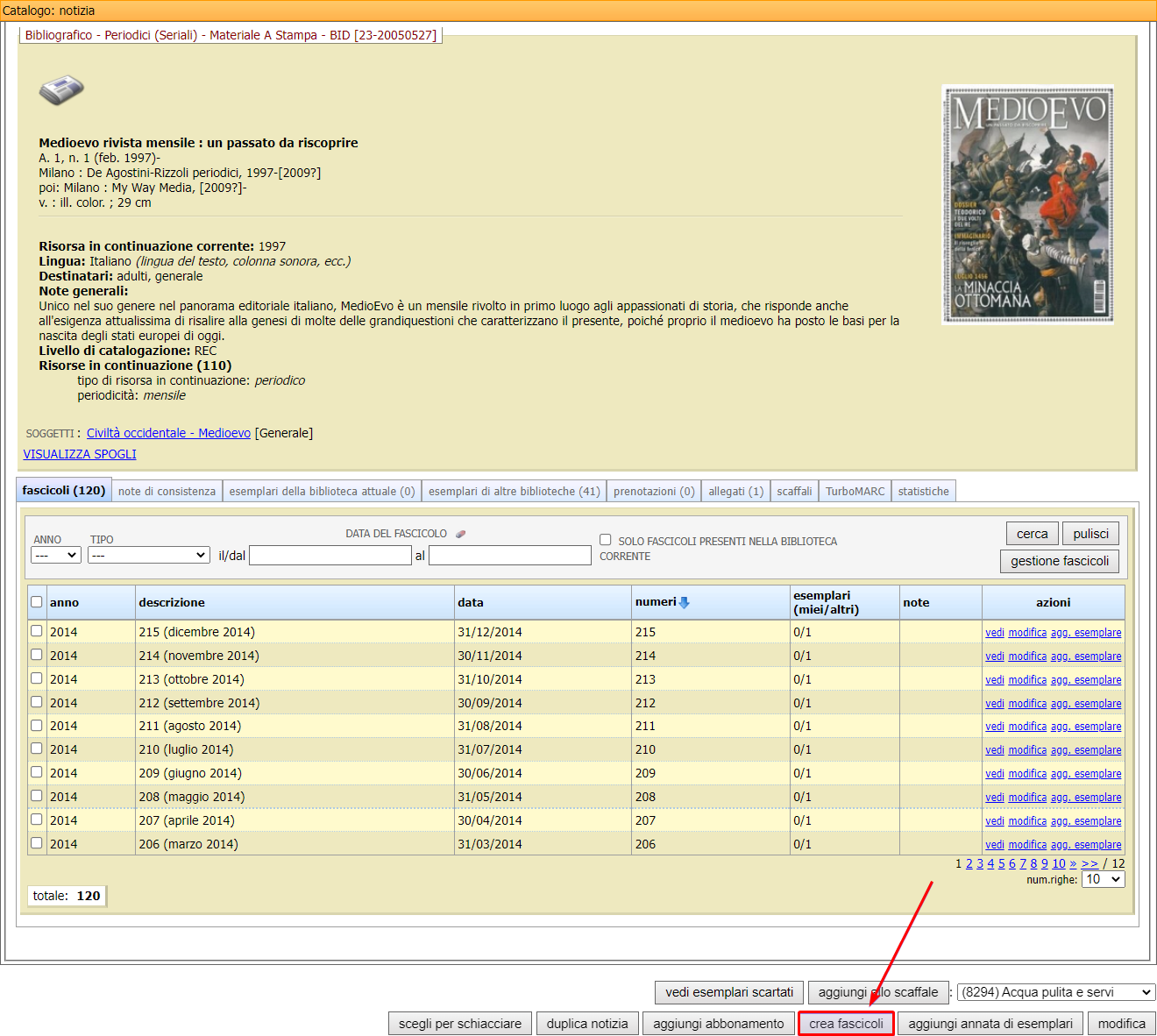The height and width of the screenshot is (1036, 1157).
Task: Toggle the select-all checkbox in table header
Action: (x=37, y=602)
